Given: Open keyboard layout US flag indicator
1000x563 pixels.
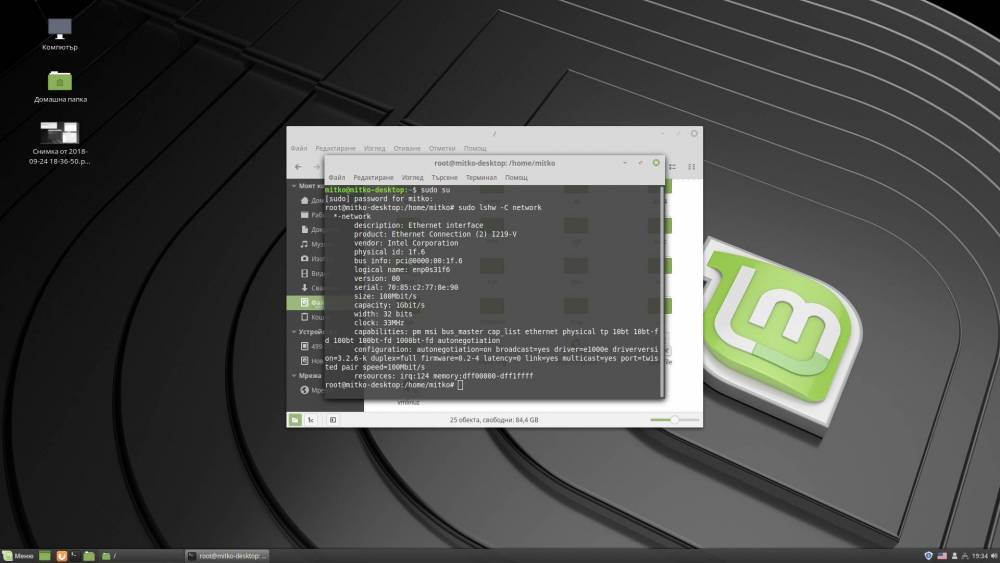Looking at the screenshot, I should pos(942,556).
